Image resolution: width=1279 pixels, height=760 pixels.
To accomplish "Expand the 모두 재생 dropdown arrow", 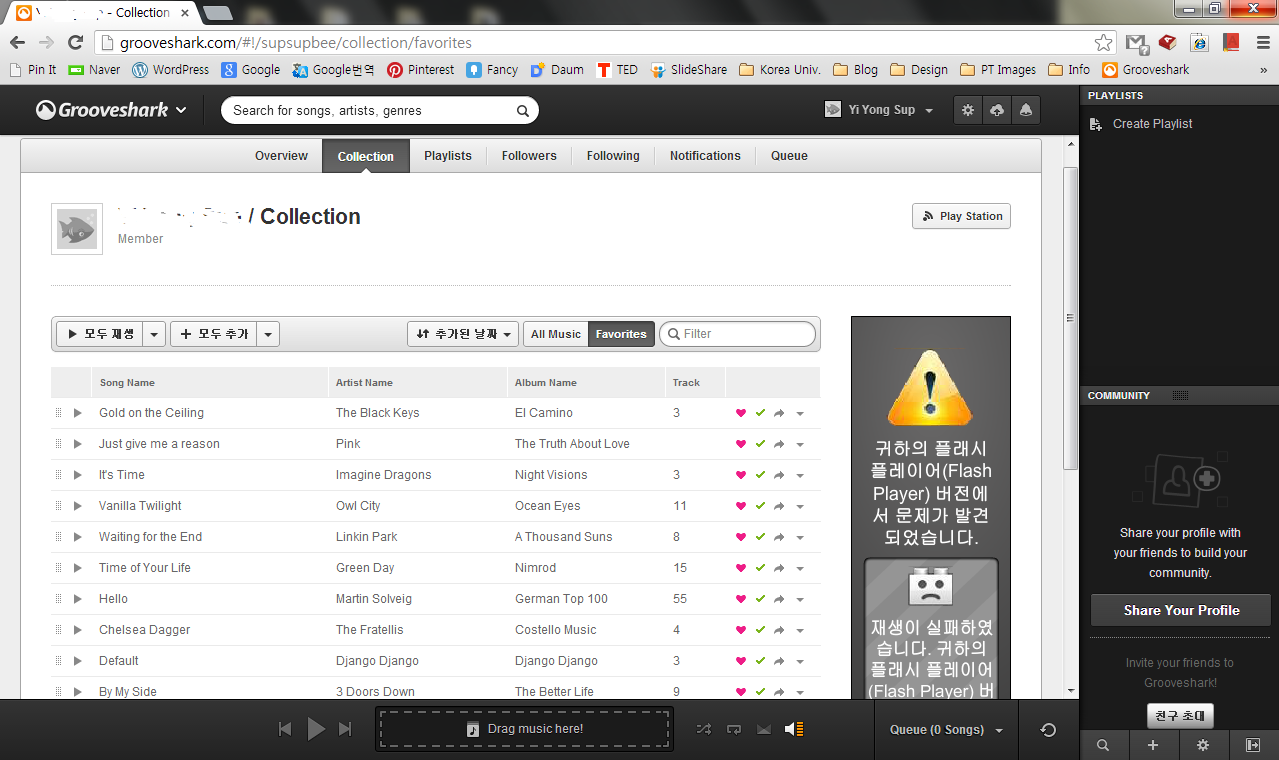I will pyautogui.click(x=154, y=334).
